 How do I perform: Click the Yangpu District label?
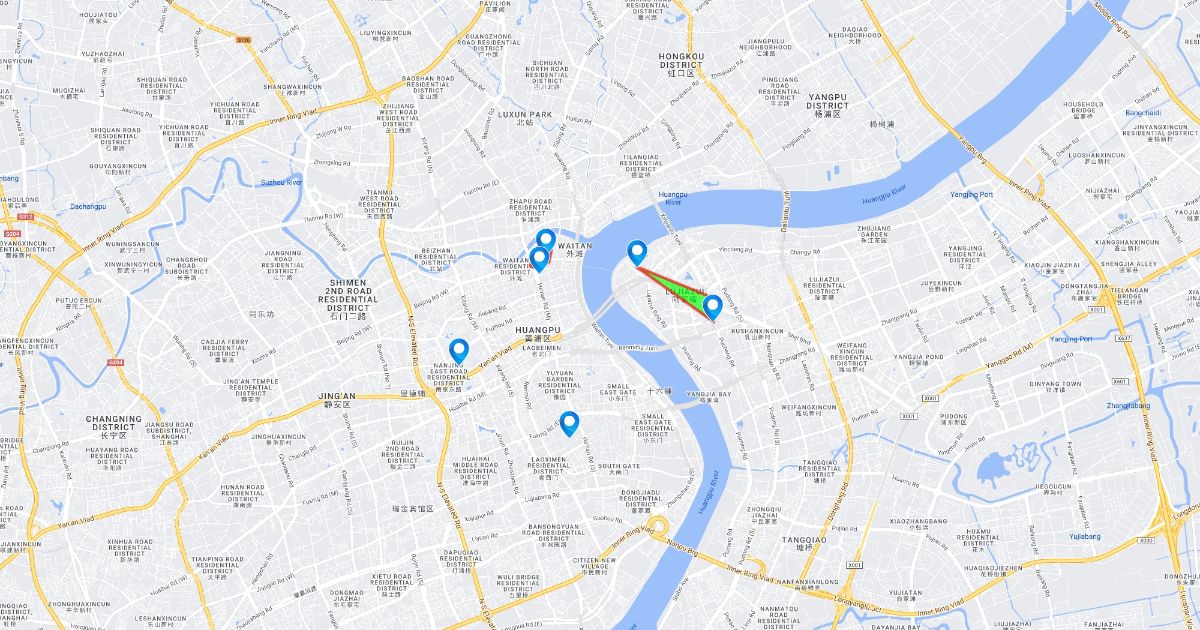(x=827, y=105)
